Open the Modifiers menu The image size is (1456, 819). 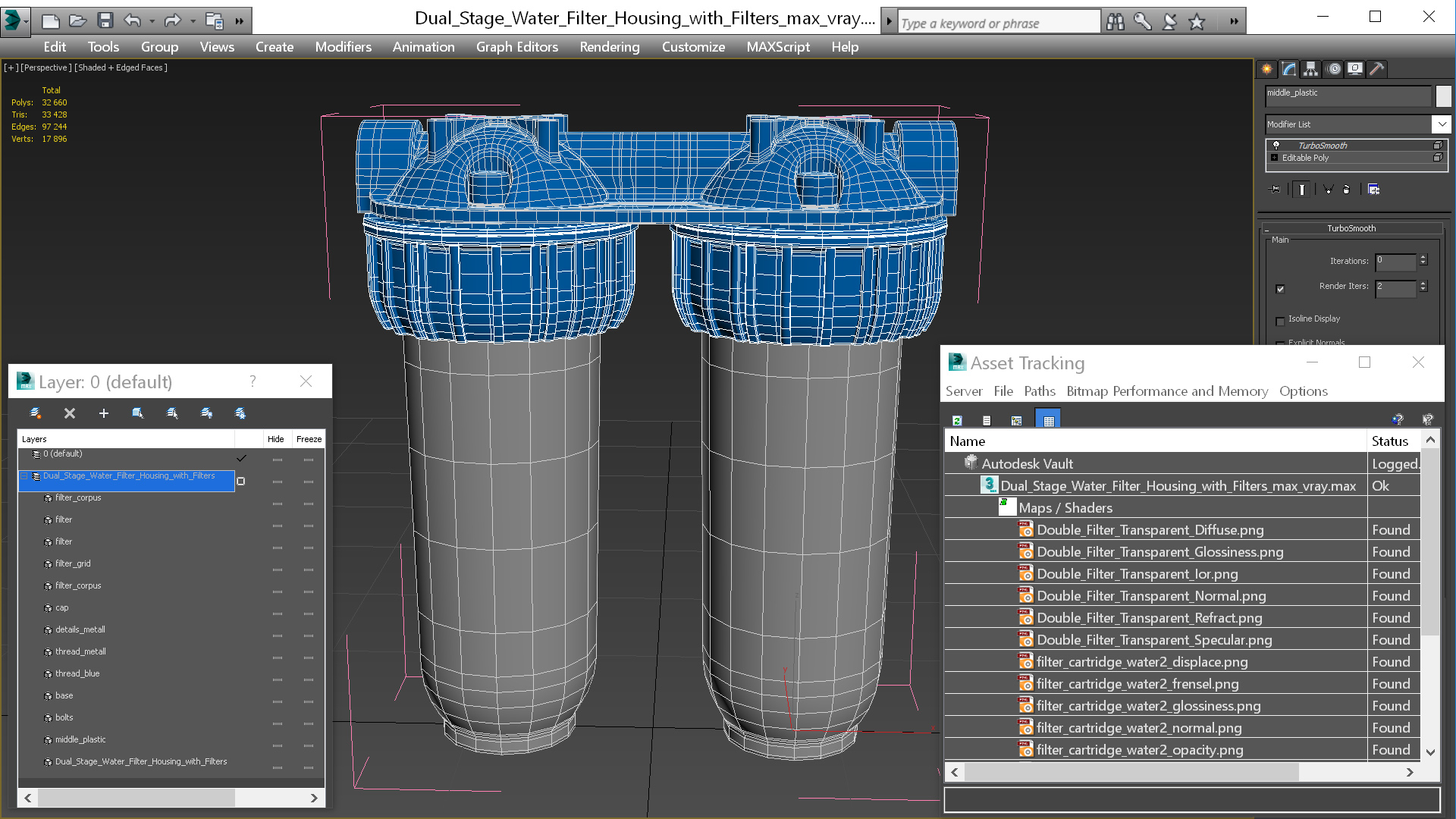[343, 47]
